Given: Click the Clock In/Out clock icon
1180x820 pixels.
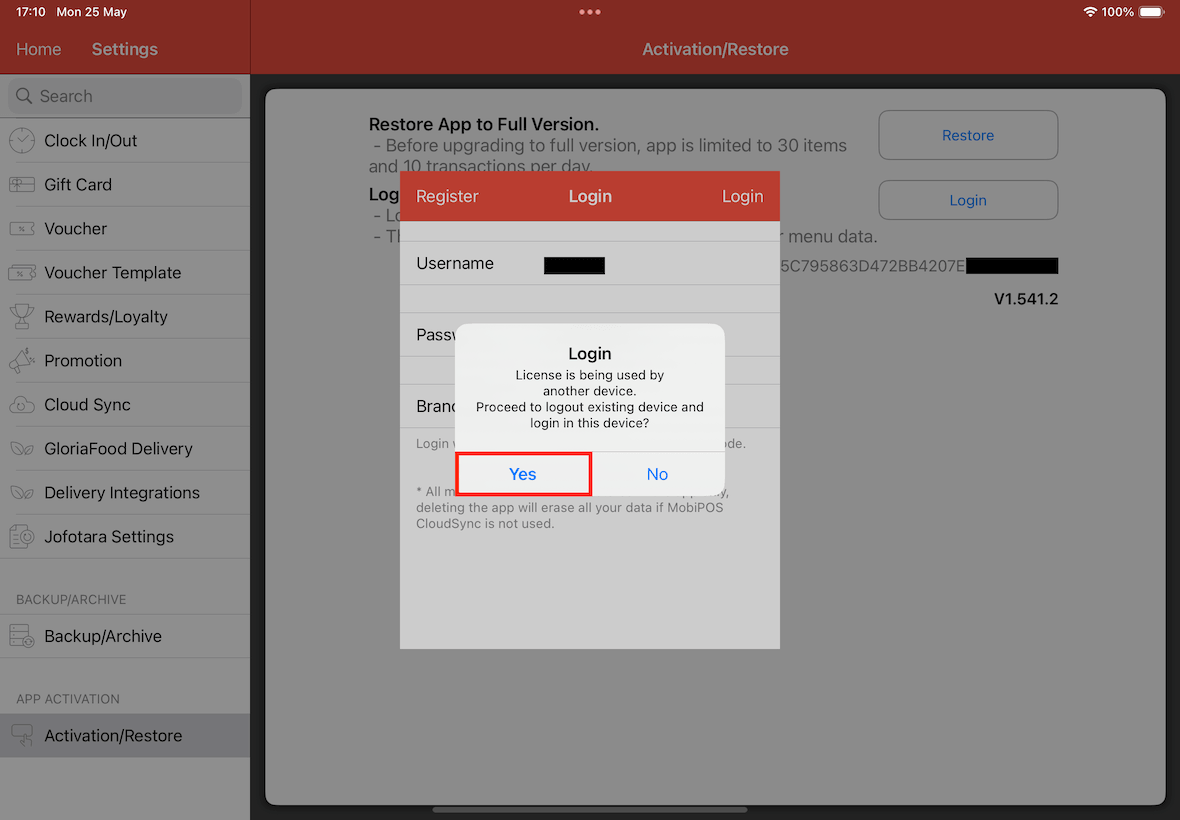Looking at the screenshot, I should tap(22, 141).
